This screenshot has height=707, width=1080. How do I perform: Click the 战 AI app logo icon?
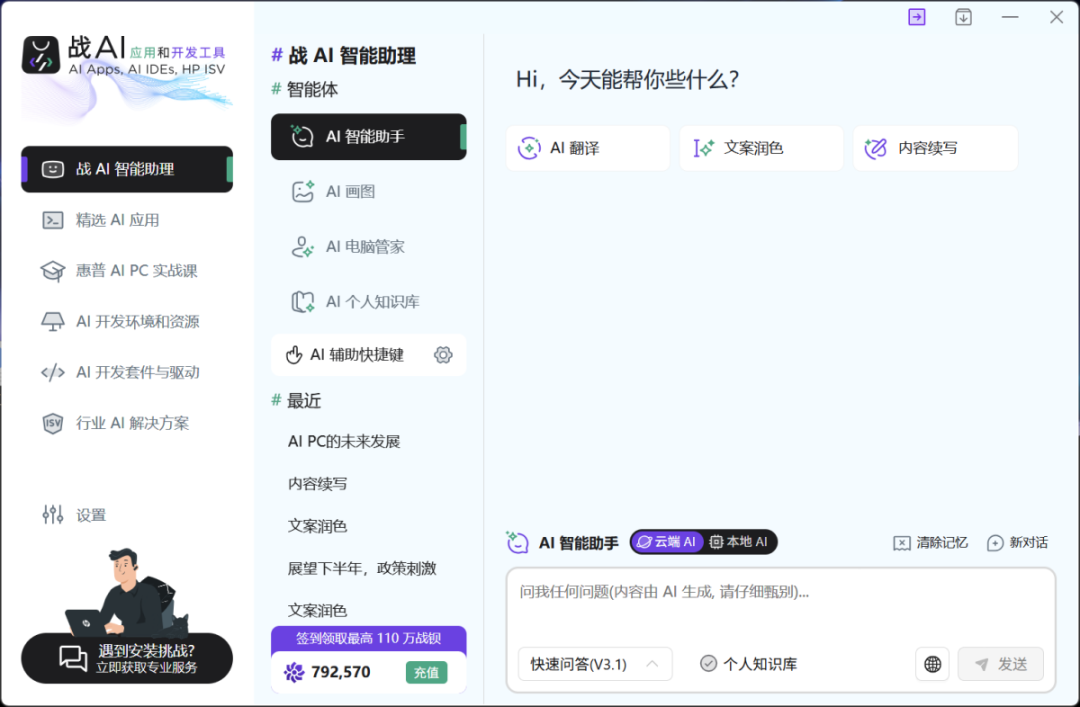[x=41, y=55]
